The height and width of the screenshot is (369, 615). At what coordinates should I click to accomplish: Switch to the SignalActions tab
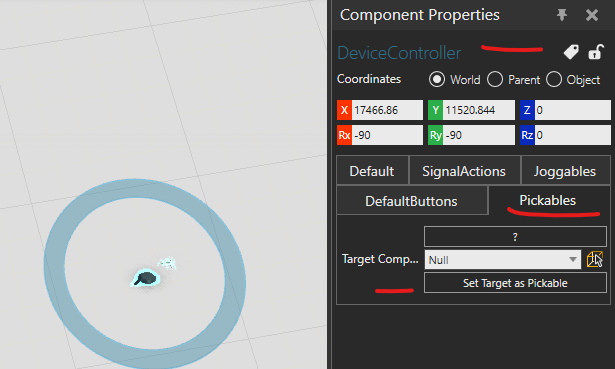464,171
